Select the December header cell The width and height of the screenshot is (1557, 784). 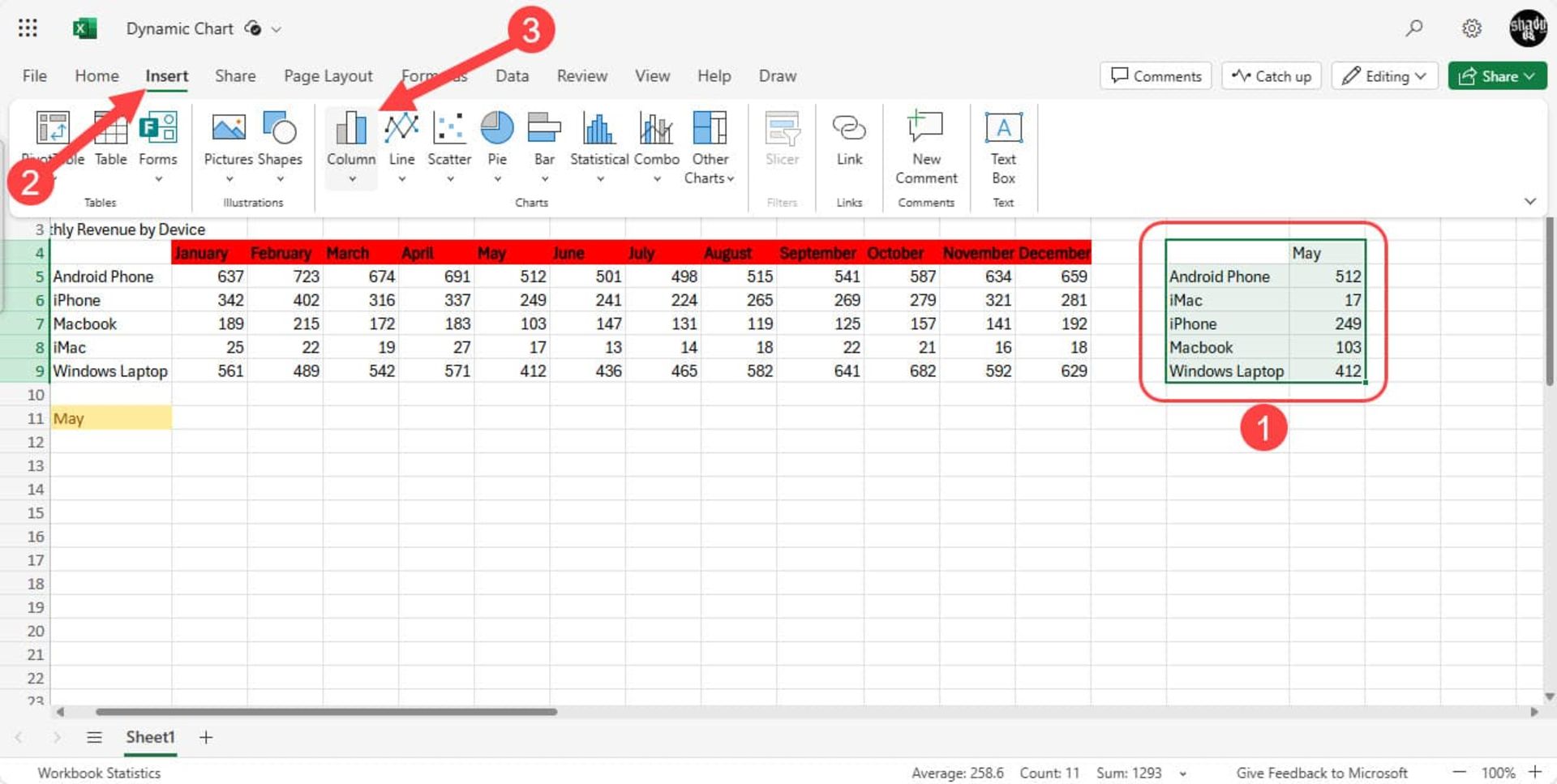(x=1053, y=253)
